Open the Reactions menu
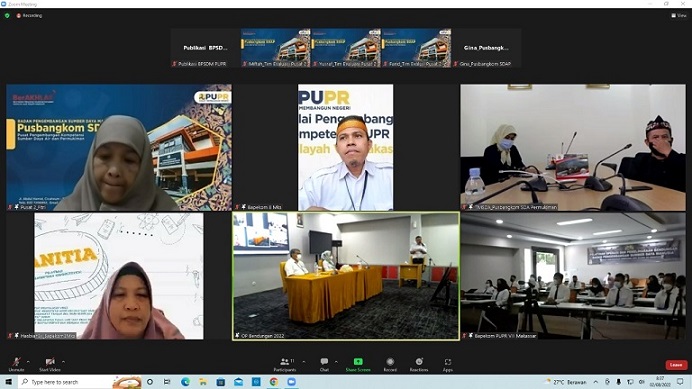Image resolution: width=692 pixels, height=389 pixels. click(419, 365)
